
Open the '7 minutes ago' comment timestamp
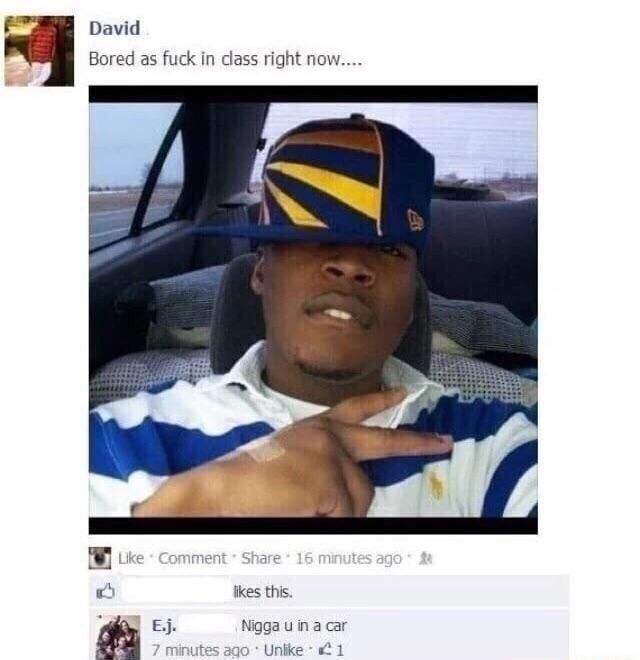point(200,650)
